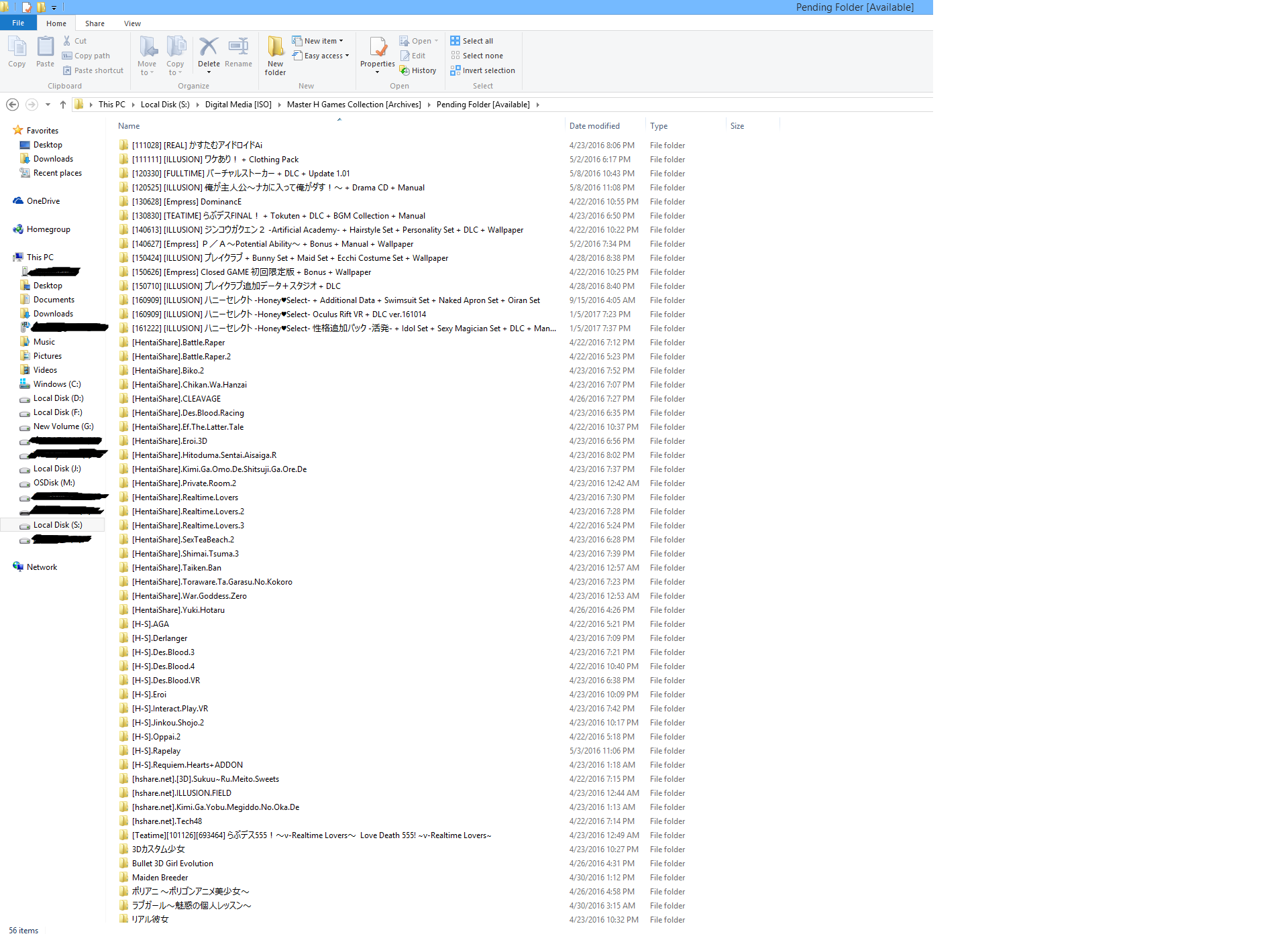Select the [H-S].AGA folder
The height and width of the screenshot is (936, 1288).
(150, 624)
